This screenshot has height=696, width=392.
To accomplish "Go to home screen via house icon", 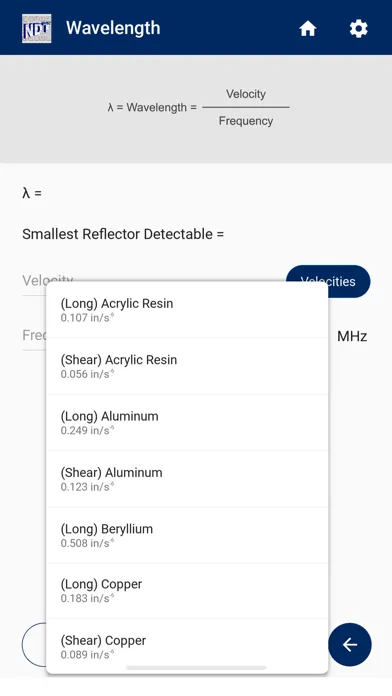I will [308, 28].
